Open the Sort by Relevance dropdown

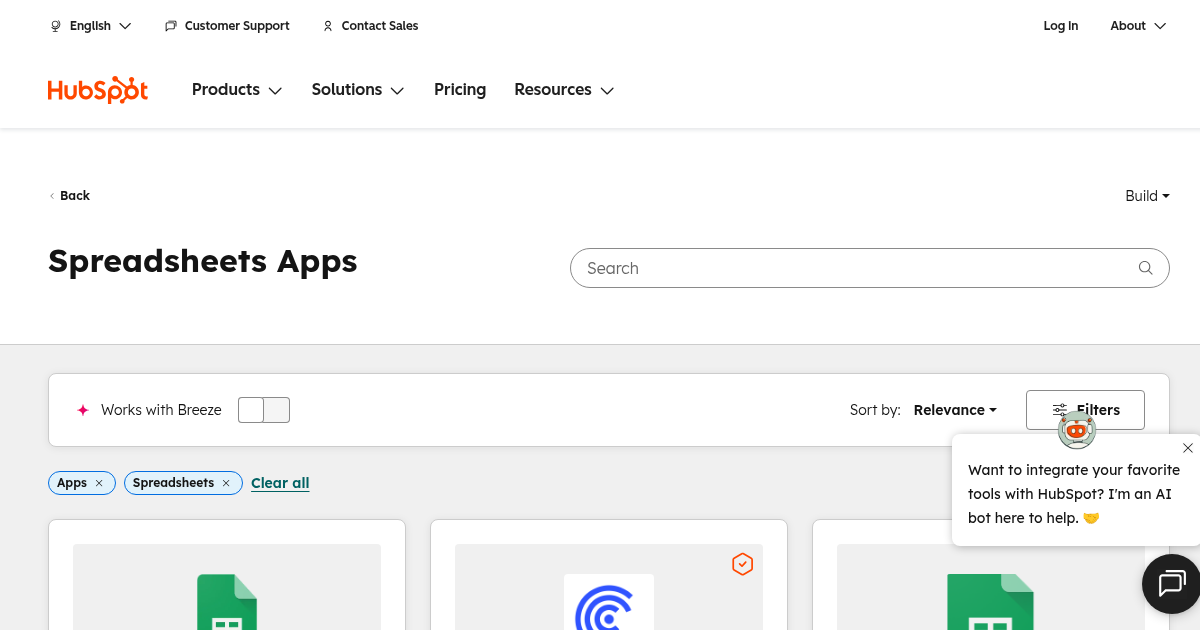click(x=955, y=410)
